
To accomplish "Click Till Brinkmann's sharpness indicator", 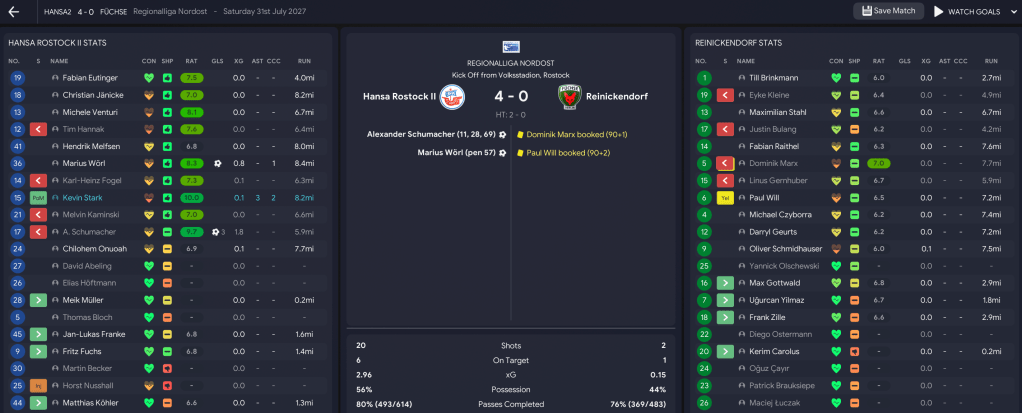I will pos(854,78).
